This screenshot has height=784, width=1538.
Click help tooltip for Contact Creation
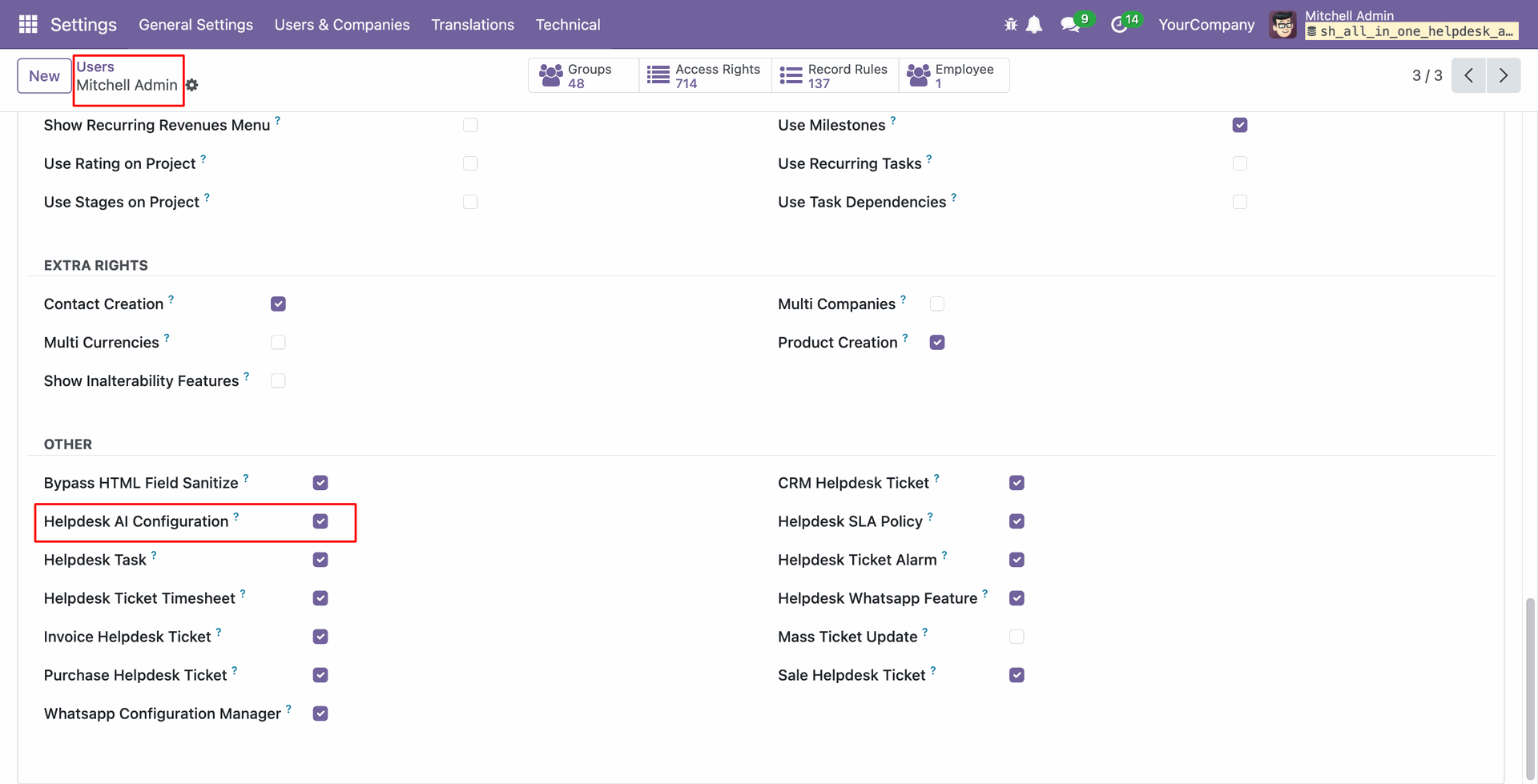point(171,299)
